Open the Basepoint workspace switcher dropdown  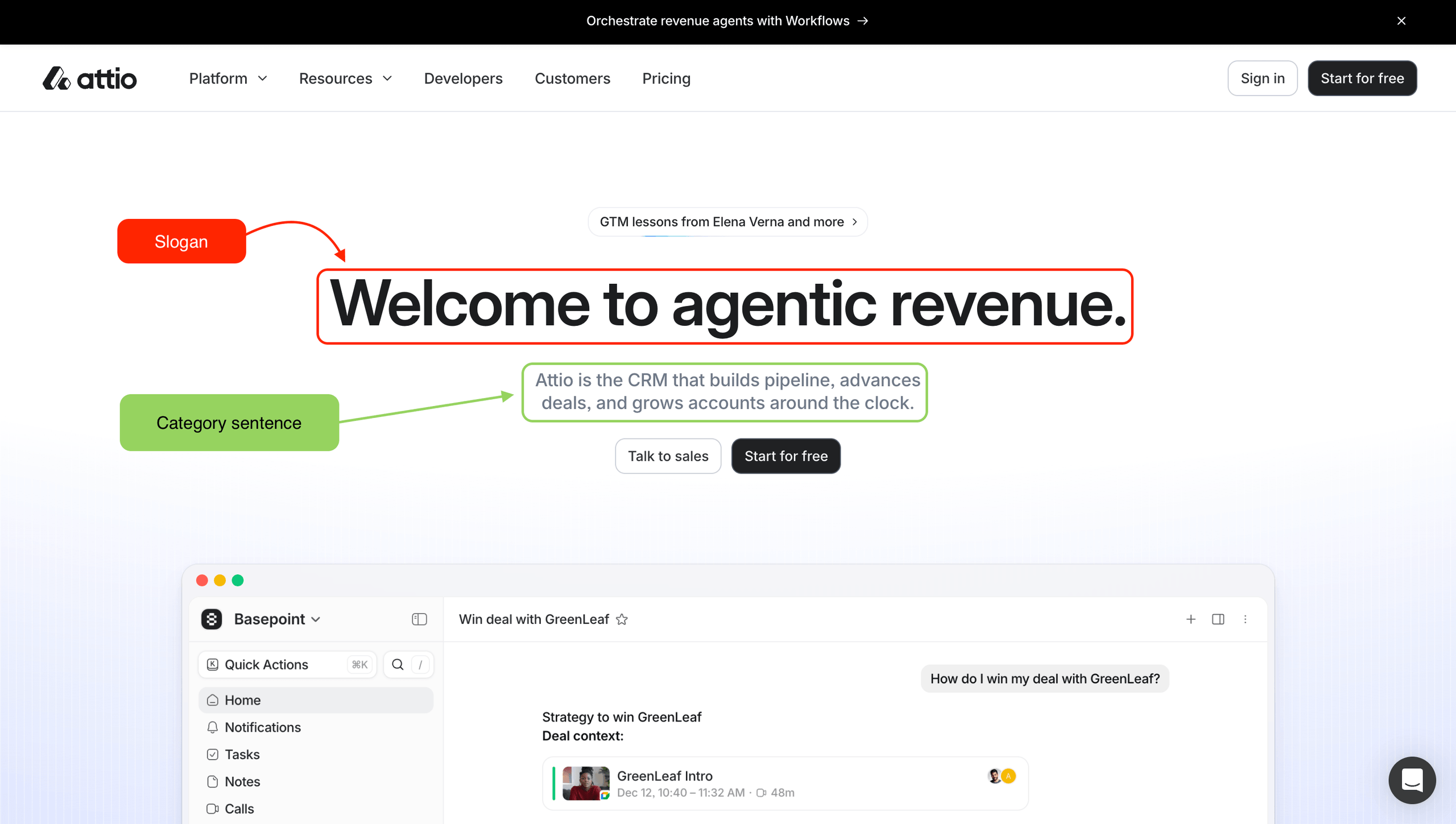tap(277, 619)
